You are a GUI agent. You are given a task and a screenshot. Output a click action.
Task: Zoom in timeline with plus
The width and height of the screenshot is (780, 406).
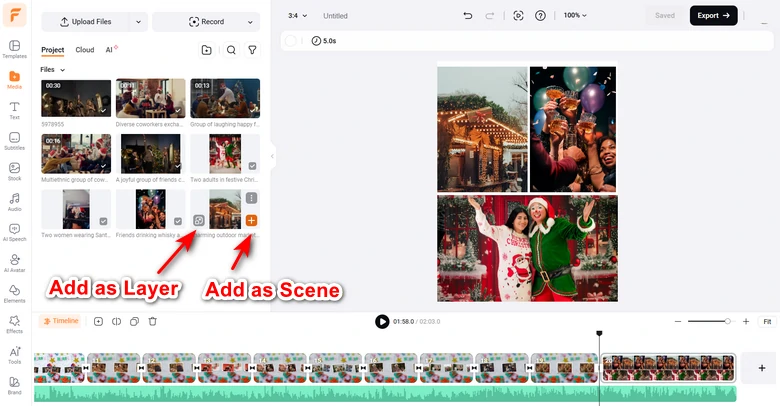[x=746, y=321]
